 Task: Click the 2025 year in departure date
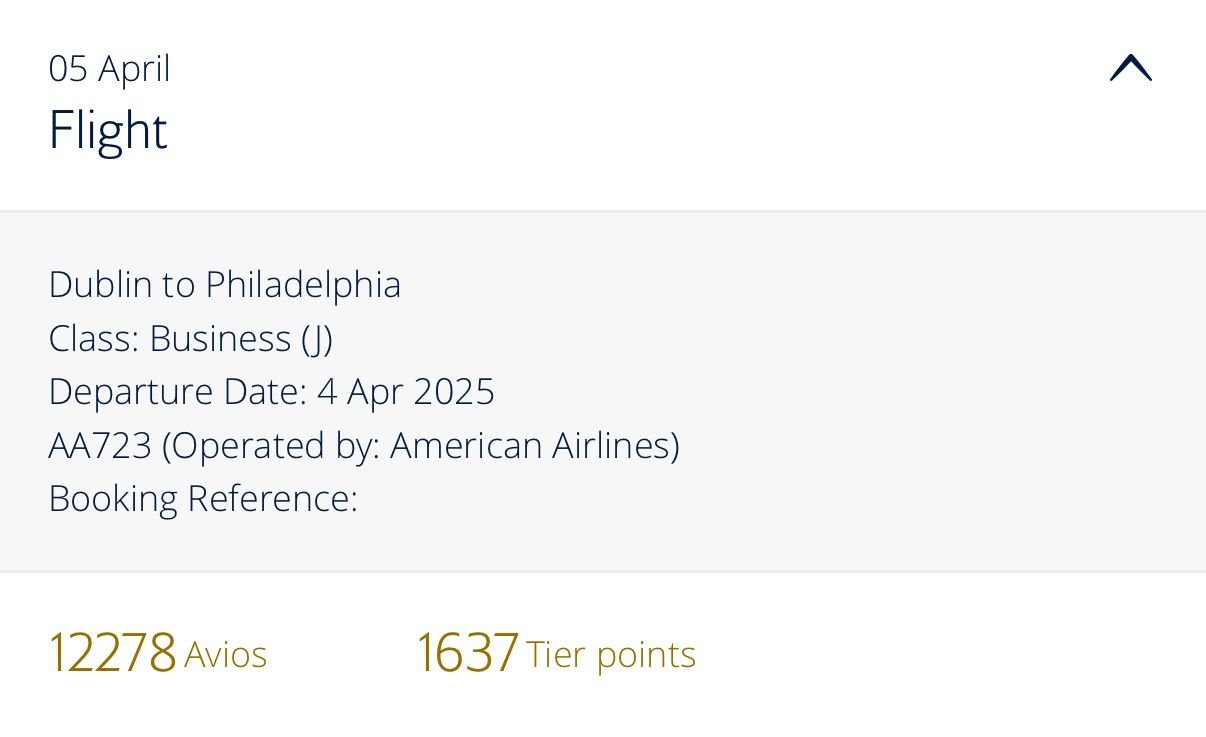454,392
